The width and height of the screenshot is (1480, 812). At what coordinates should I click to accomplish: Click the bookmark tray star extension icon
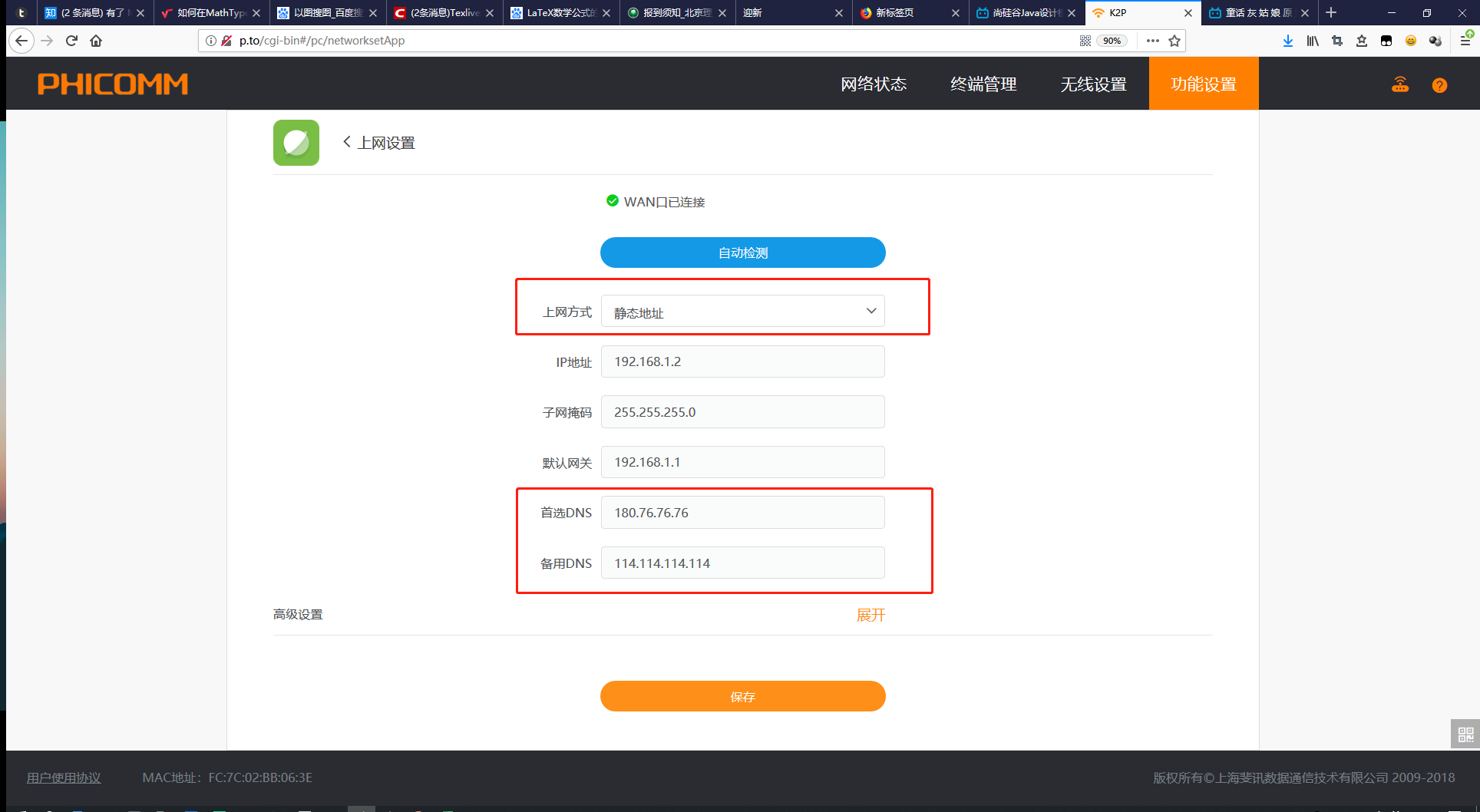click(1362, 41)
